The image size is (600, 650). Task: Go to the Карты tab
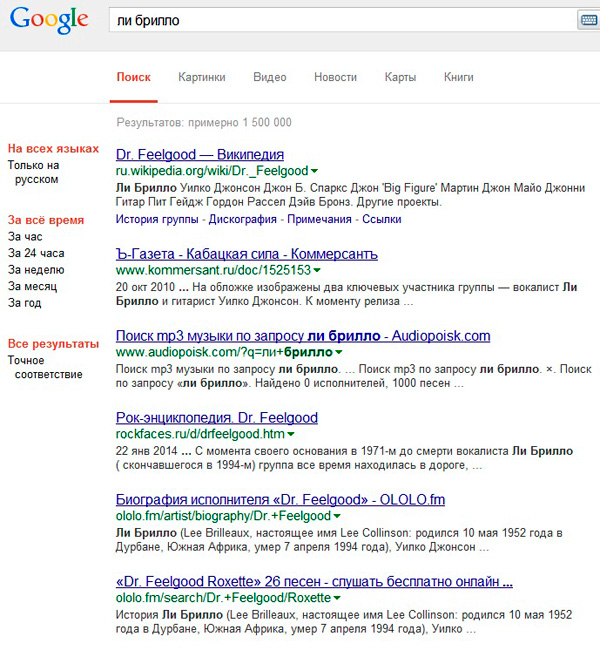pos(400,77)
